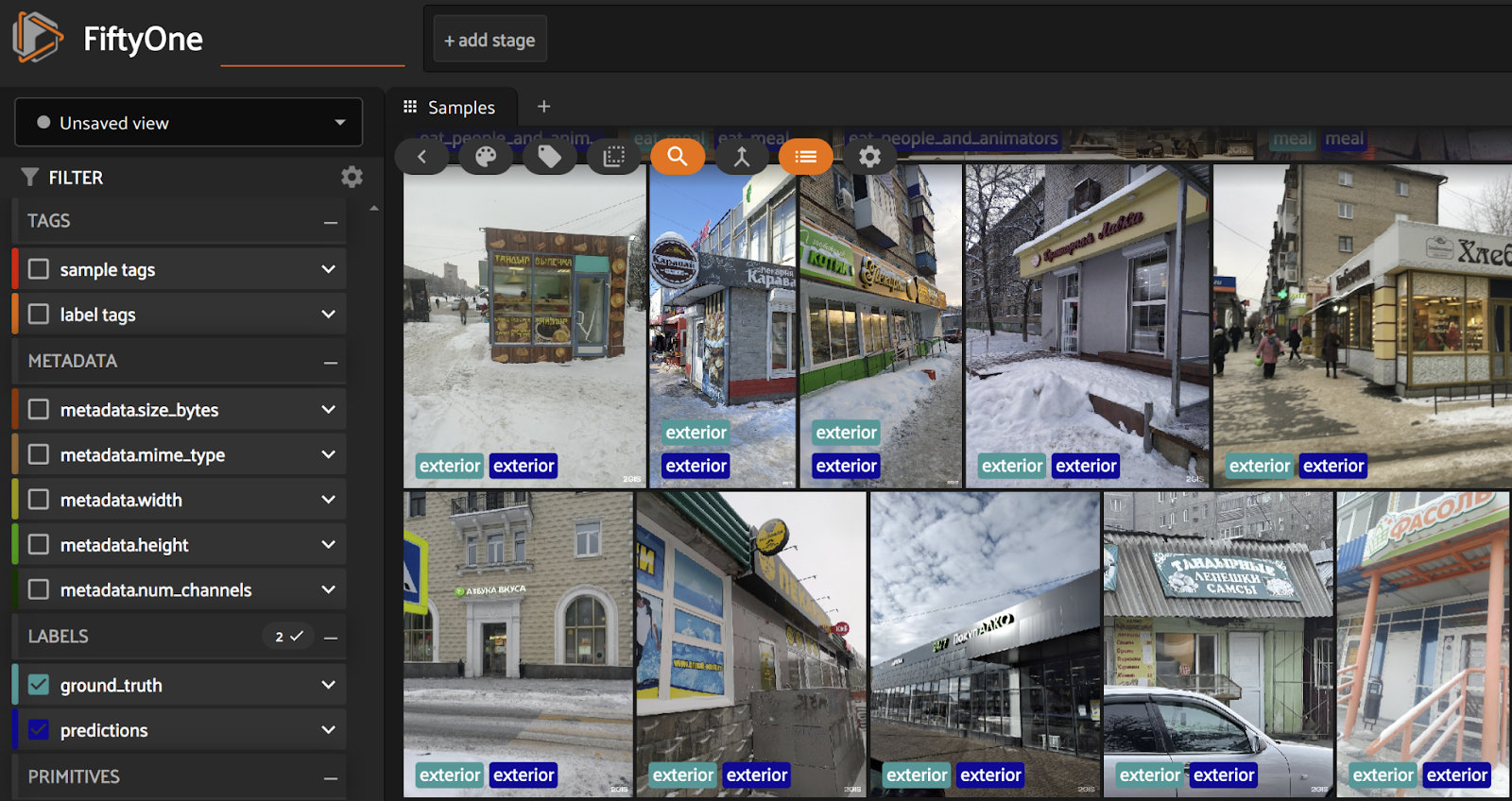Expand the sample tags chevron
Image resolution: width=1512 pixels, height=801 pixels.
328,269
